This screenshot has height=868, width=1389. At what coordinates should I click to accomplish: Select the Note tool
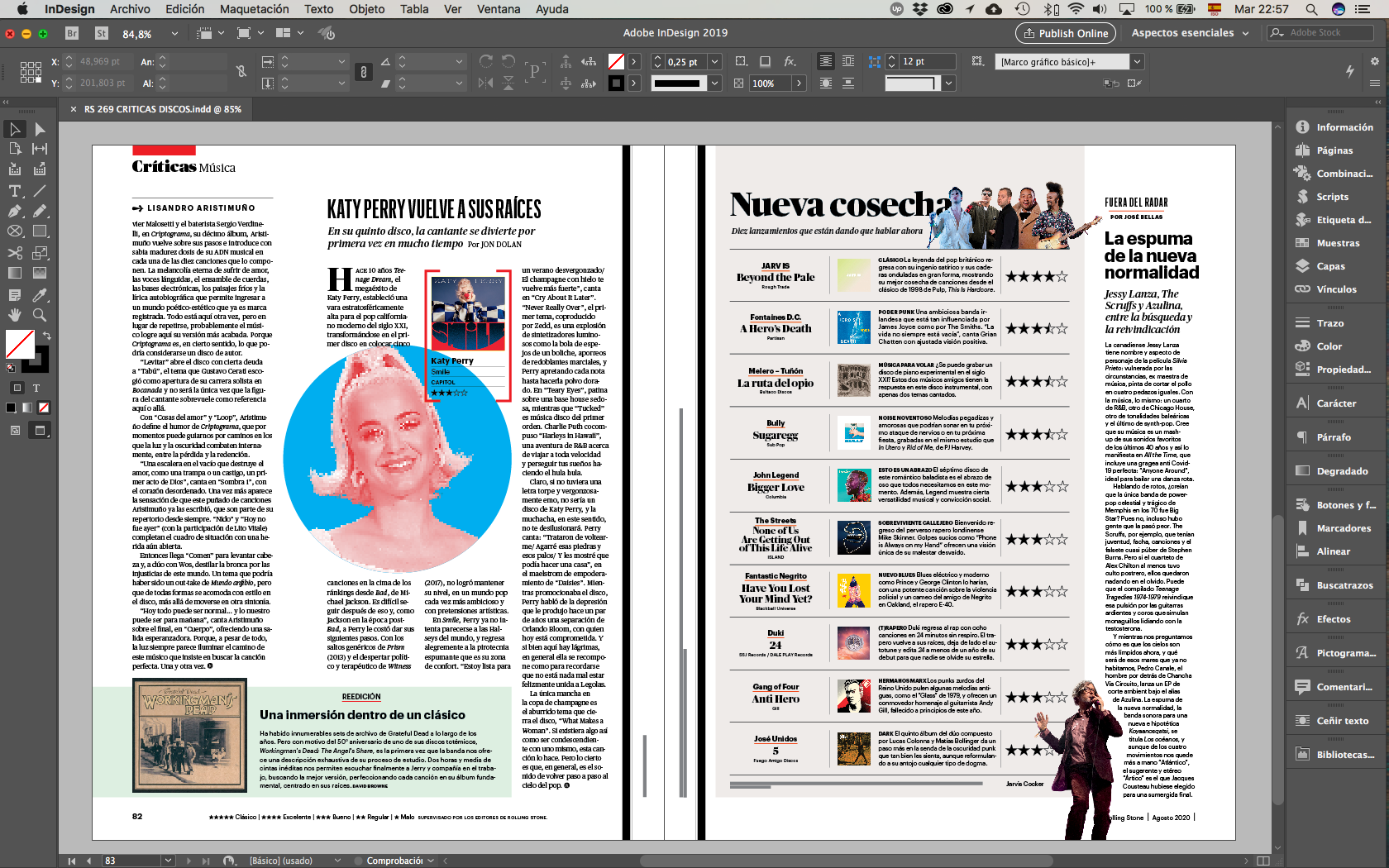coord(15,295)
